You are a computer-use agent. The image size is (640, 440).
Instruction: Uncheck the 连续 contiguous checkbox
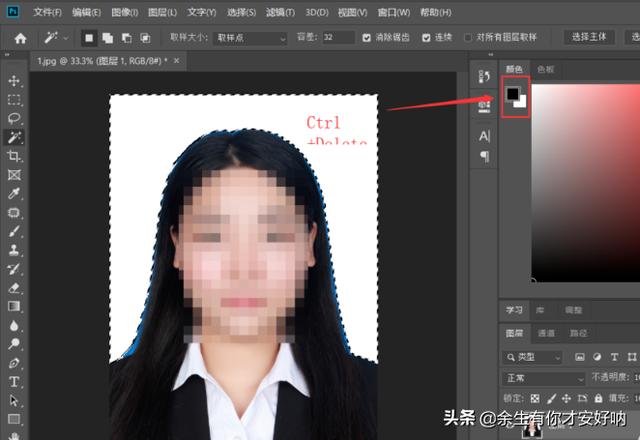click(x=428, y=37)
